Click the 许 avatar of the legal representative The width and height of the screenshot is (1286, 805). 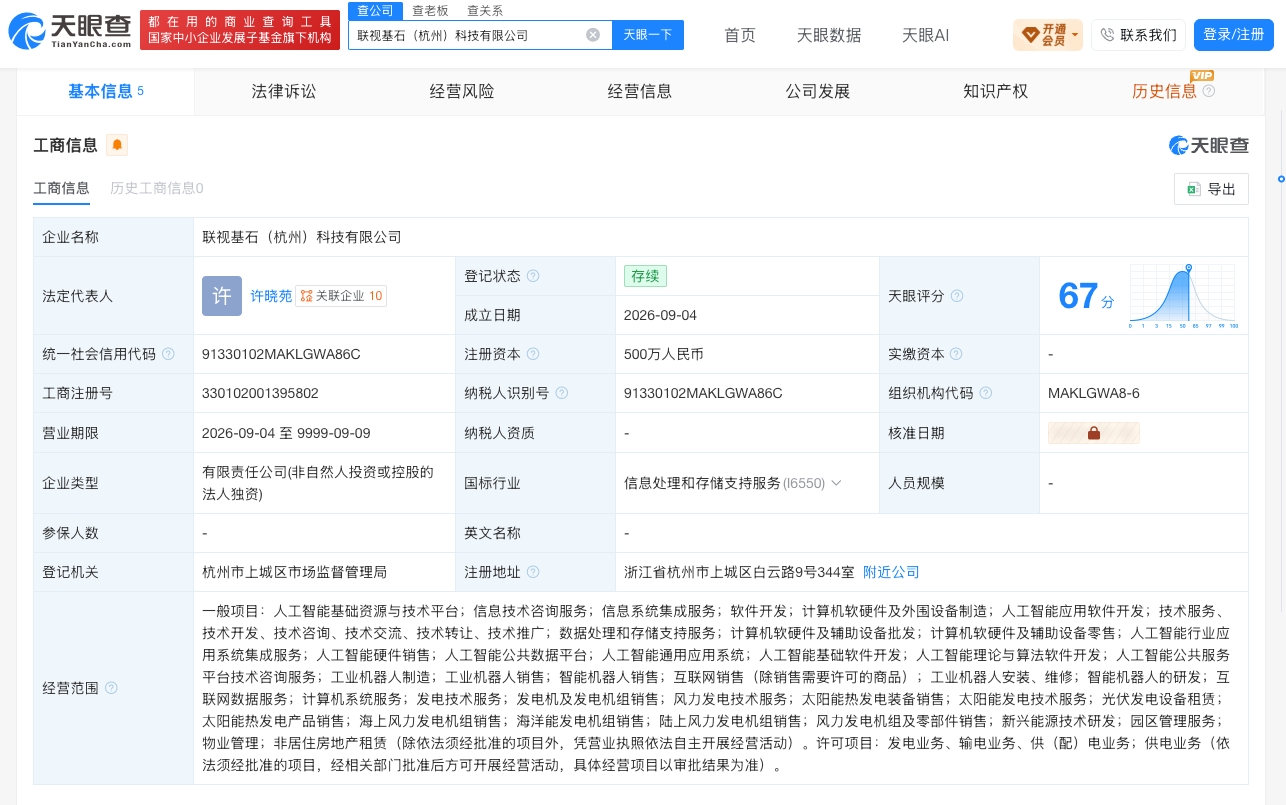click(x=222, y=296)
